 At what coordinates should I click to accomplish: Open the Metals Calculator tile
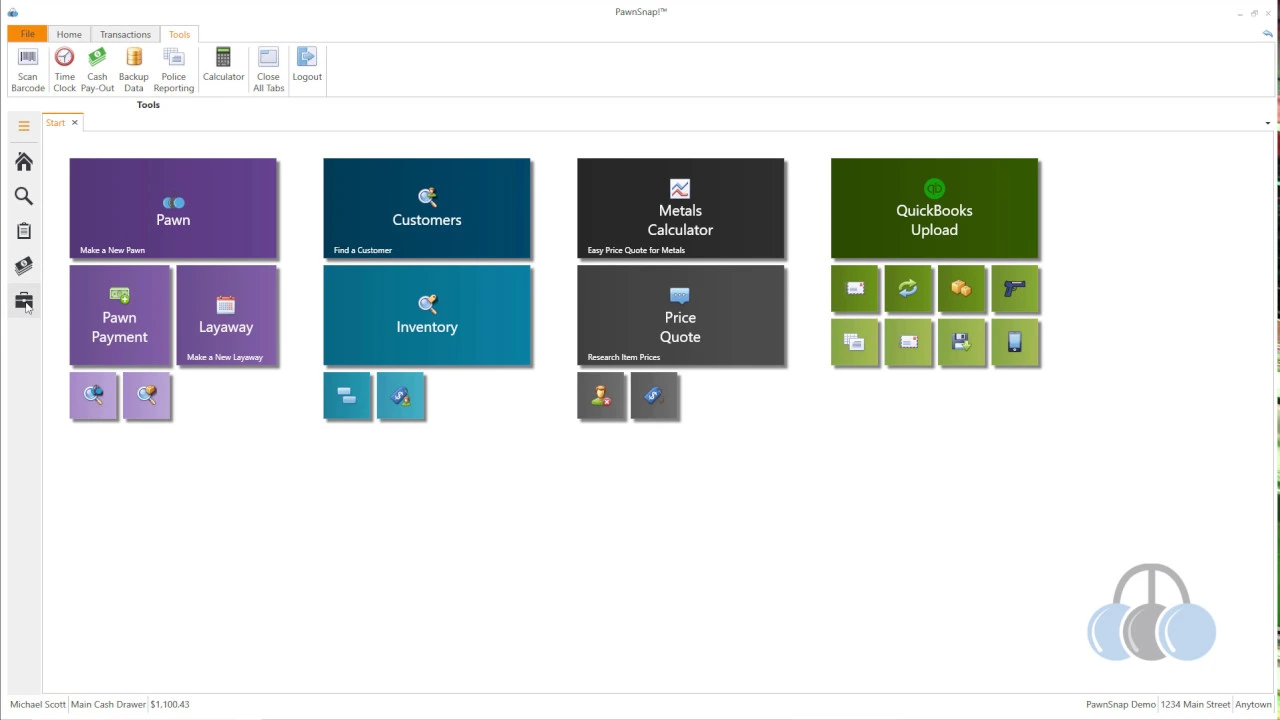(681, 208)
